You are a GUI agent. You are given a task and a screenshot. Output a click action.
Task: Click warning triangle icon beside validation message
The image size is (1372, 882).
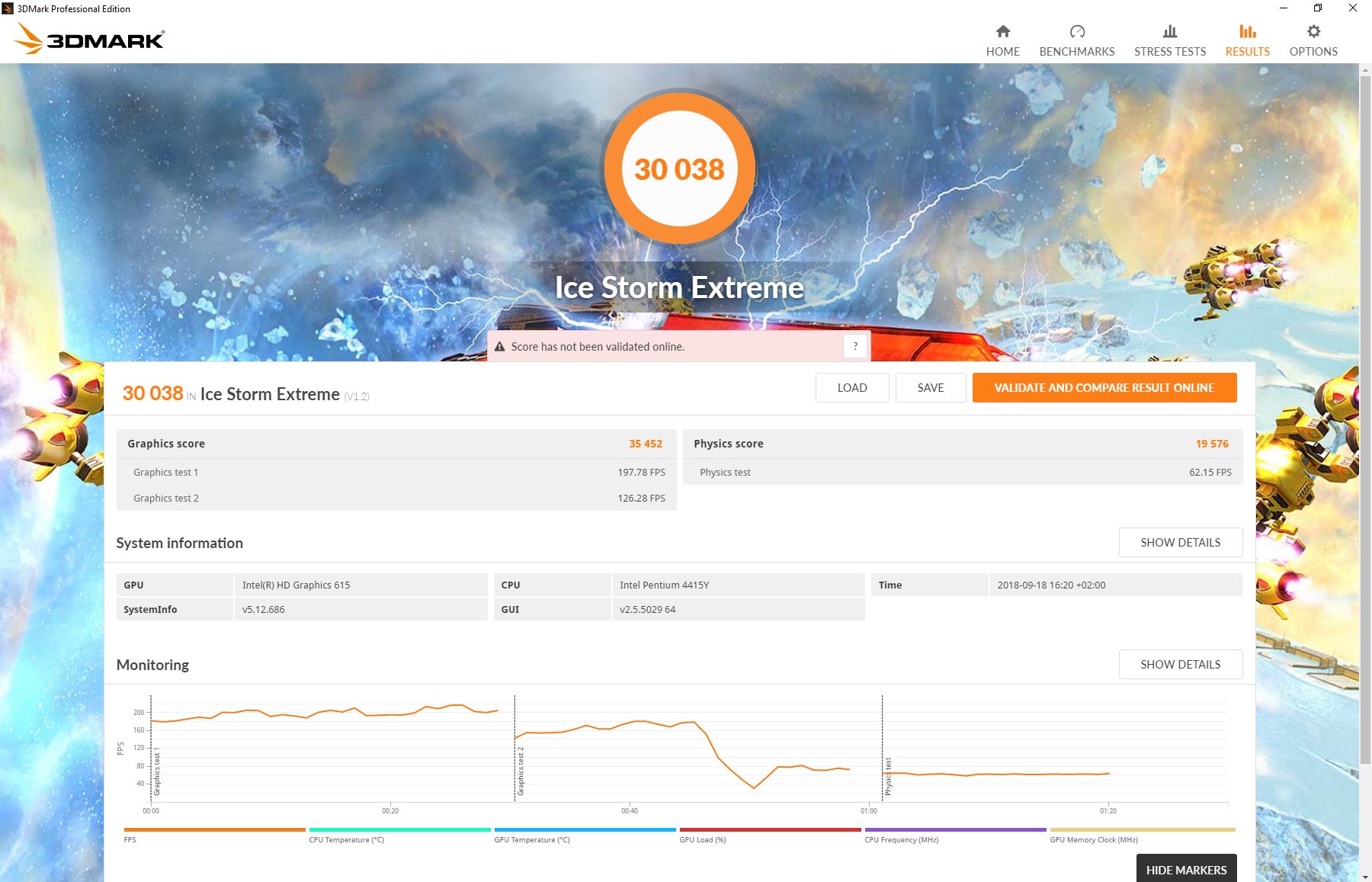(x=500, y=347)
